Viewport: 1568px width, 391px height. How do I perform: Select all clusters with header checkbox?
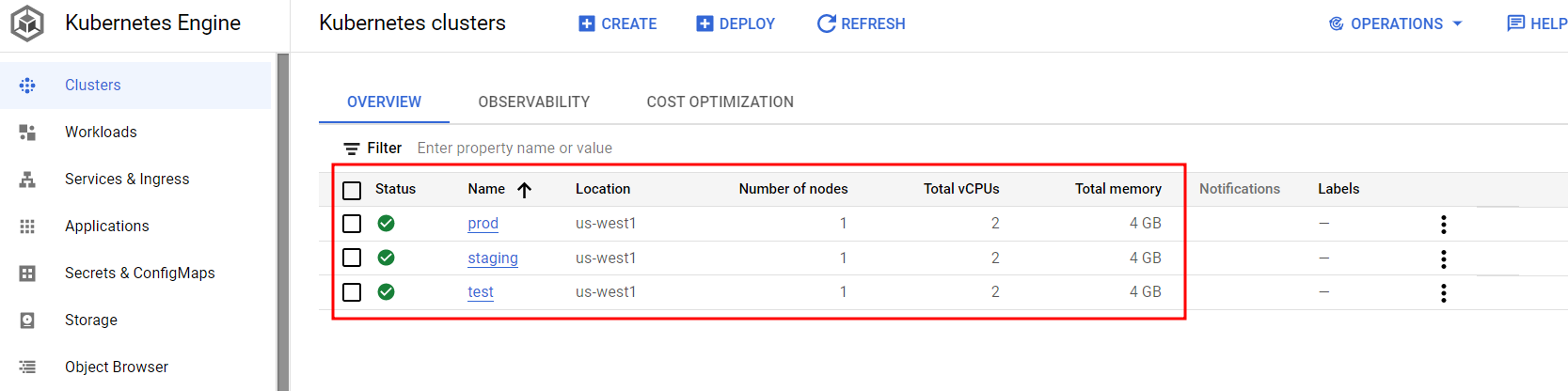click(x=352, y=190)
